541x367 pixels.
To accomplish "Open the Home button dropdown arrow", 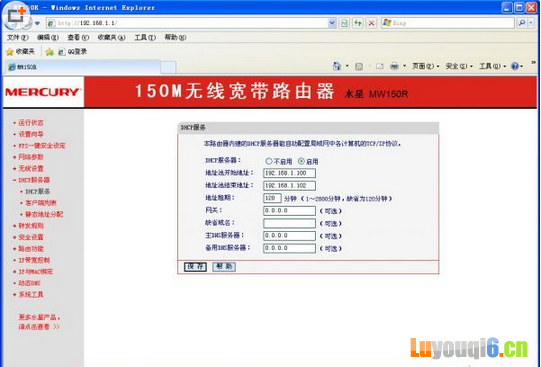I will [347, 66].
